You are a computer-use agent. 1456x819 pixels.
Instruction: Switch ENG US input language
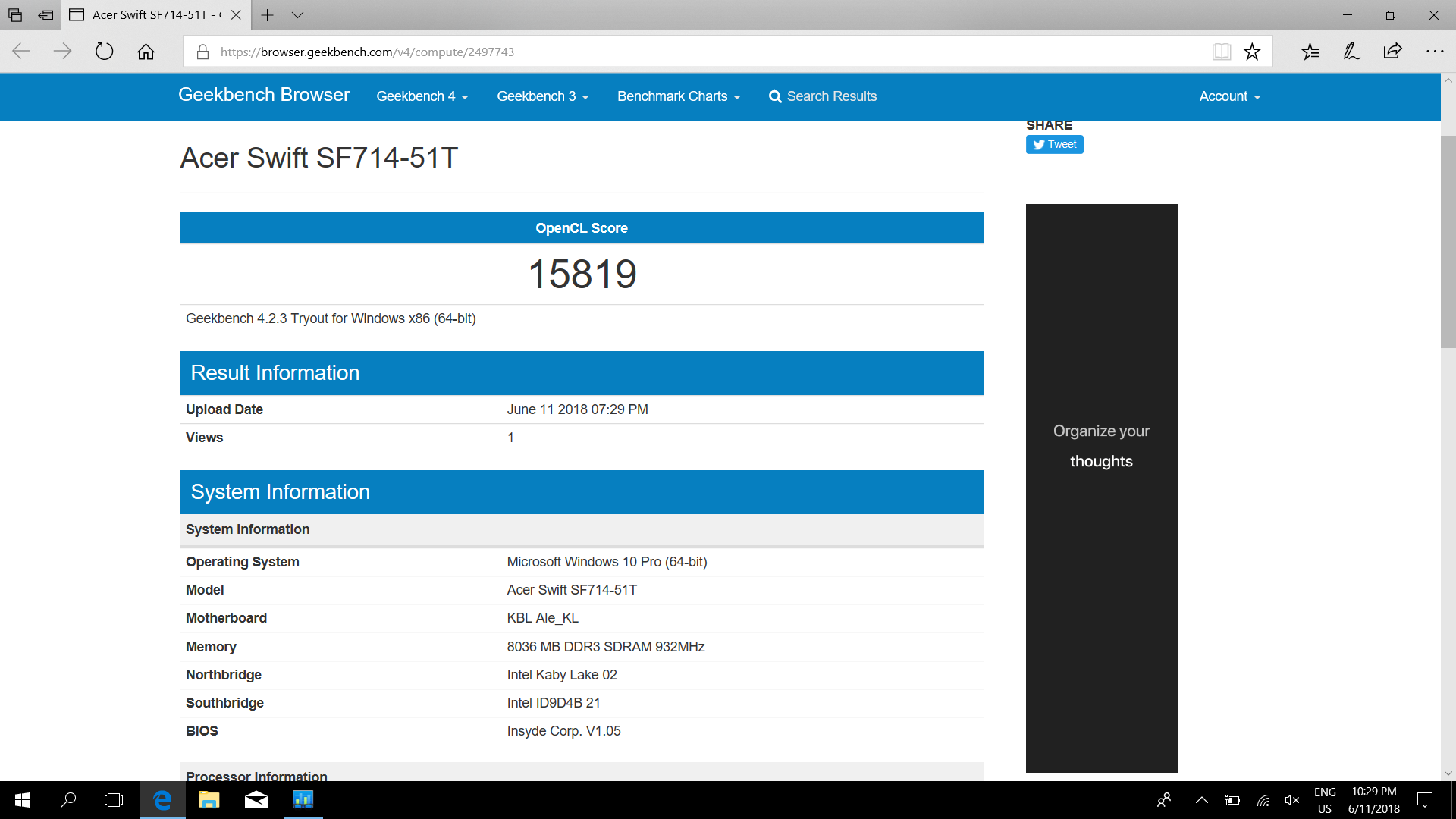1325,800
